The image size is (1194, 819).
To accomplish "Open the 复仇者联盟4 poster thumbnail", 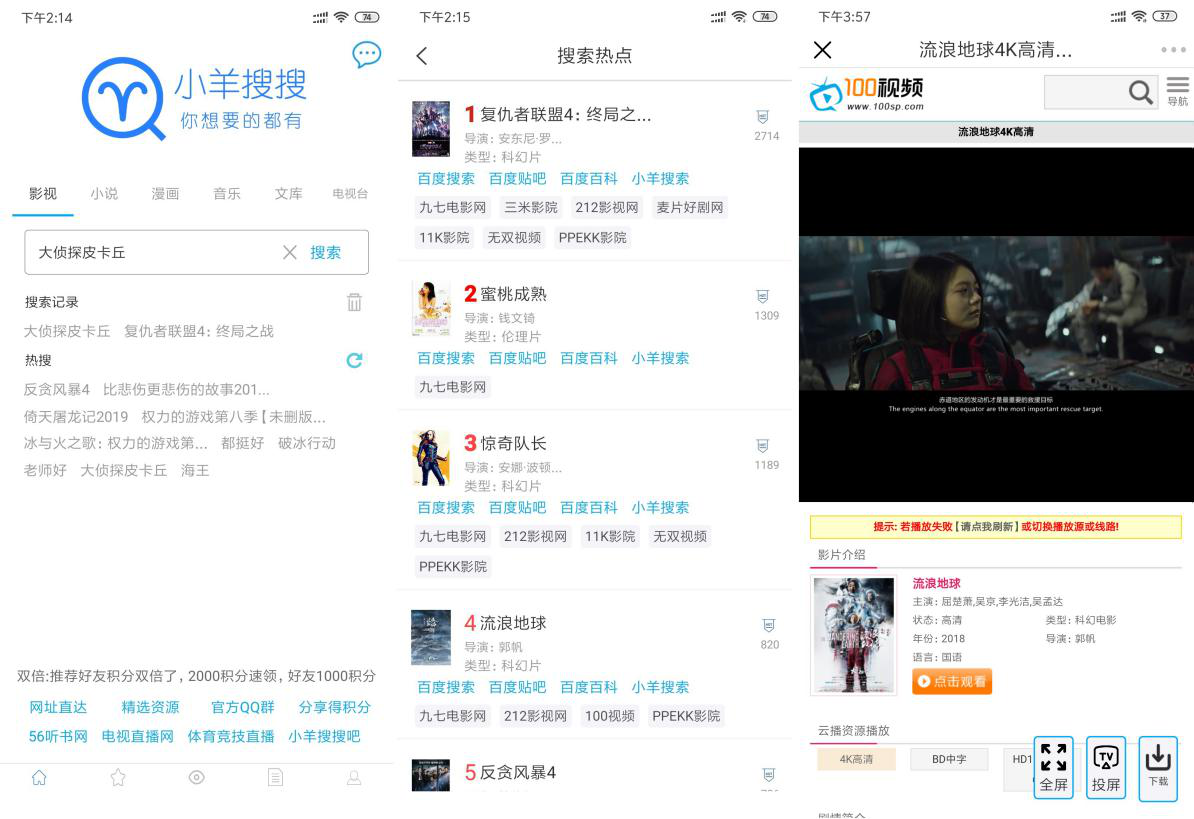I will [x=431, y=129].
